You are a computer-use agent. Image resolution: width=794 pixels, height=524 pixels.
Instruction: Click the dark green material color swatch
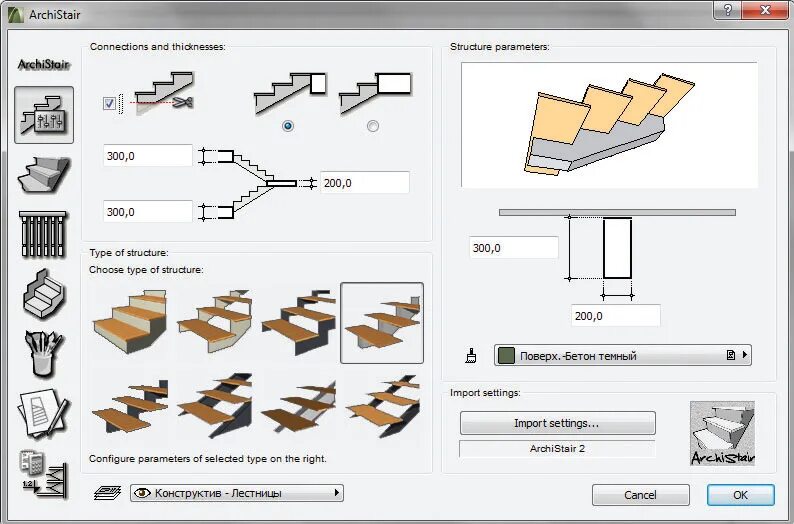coord(506,355)
